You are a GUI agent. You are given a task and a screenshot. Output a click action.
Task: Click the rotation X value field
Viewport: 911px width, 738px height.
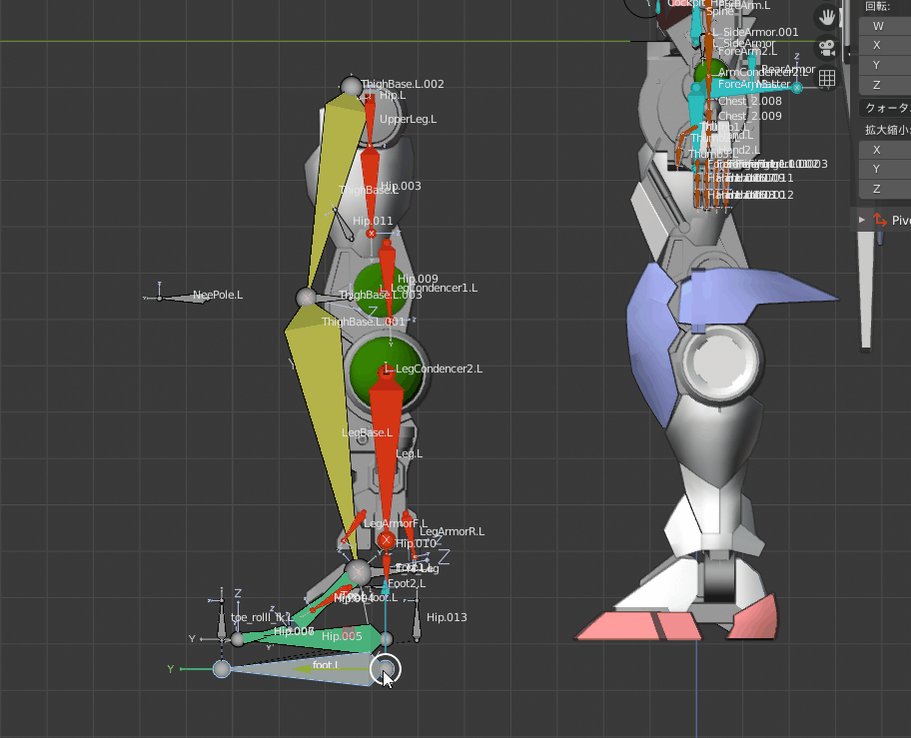pyautogui.click(x=885, y=45)
